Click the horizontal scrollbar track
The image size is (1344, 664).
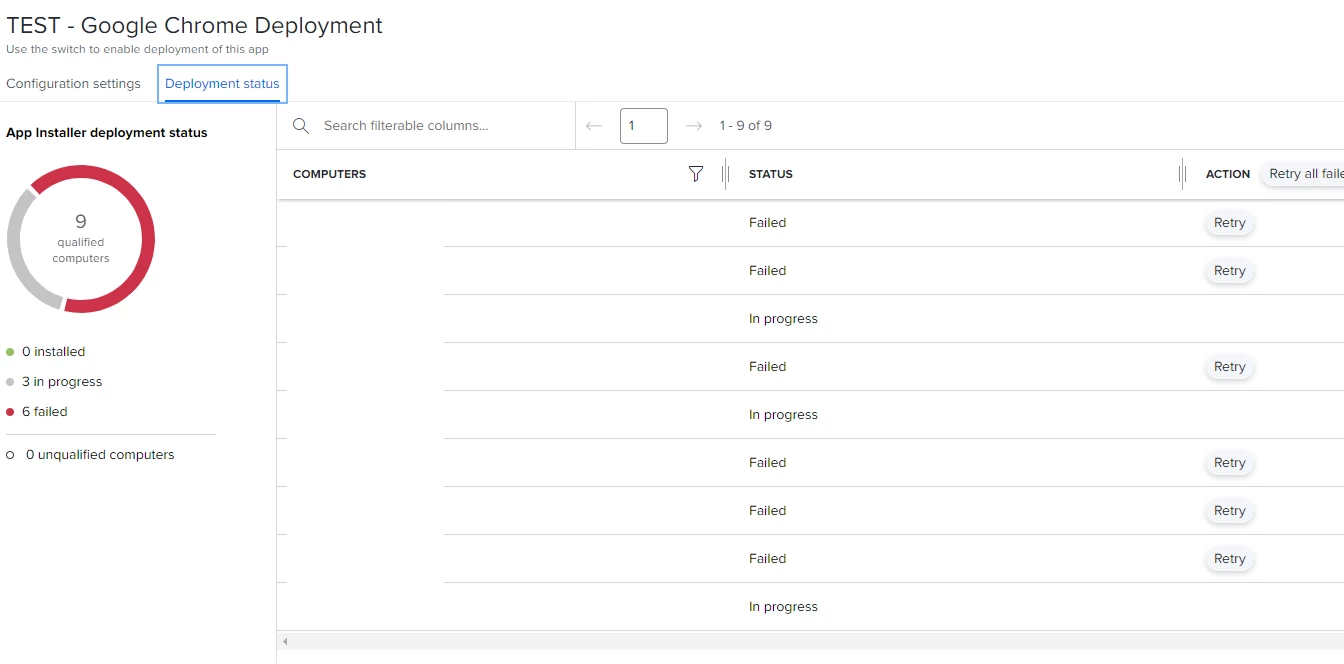(817, 641)
